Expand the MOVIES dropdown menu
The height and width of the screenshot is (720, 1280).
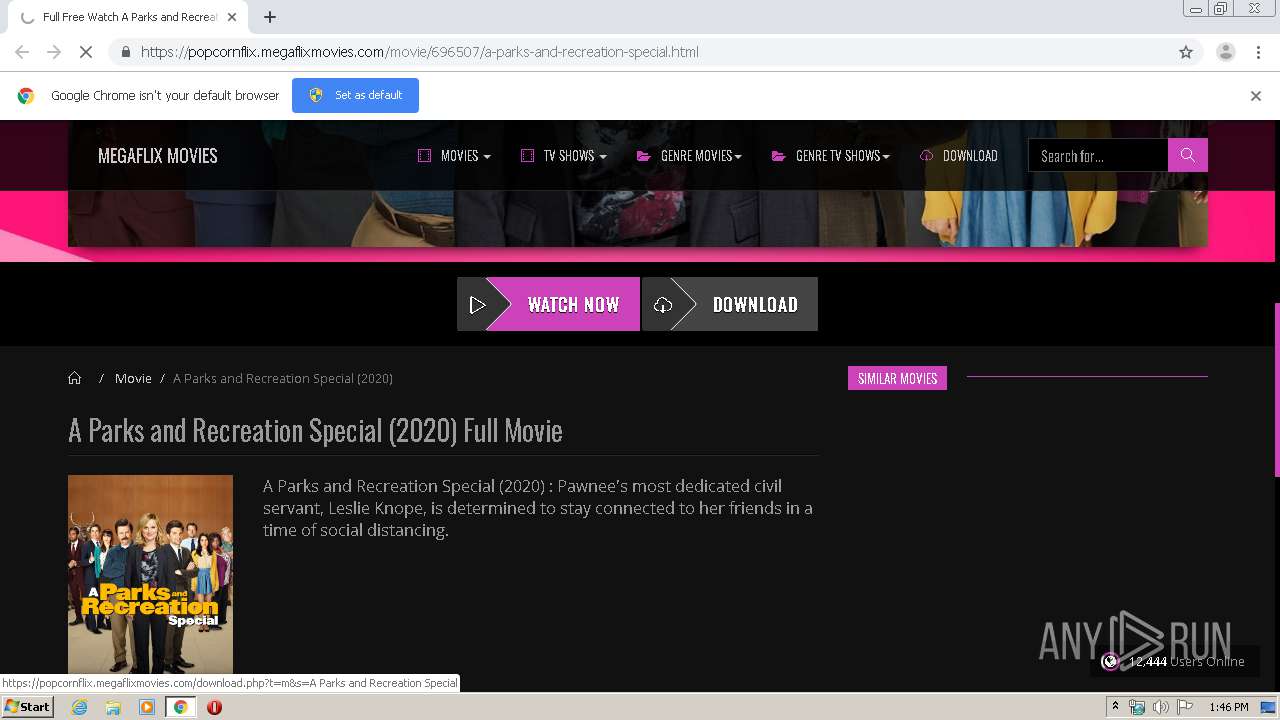[454, 155]
